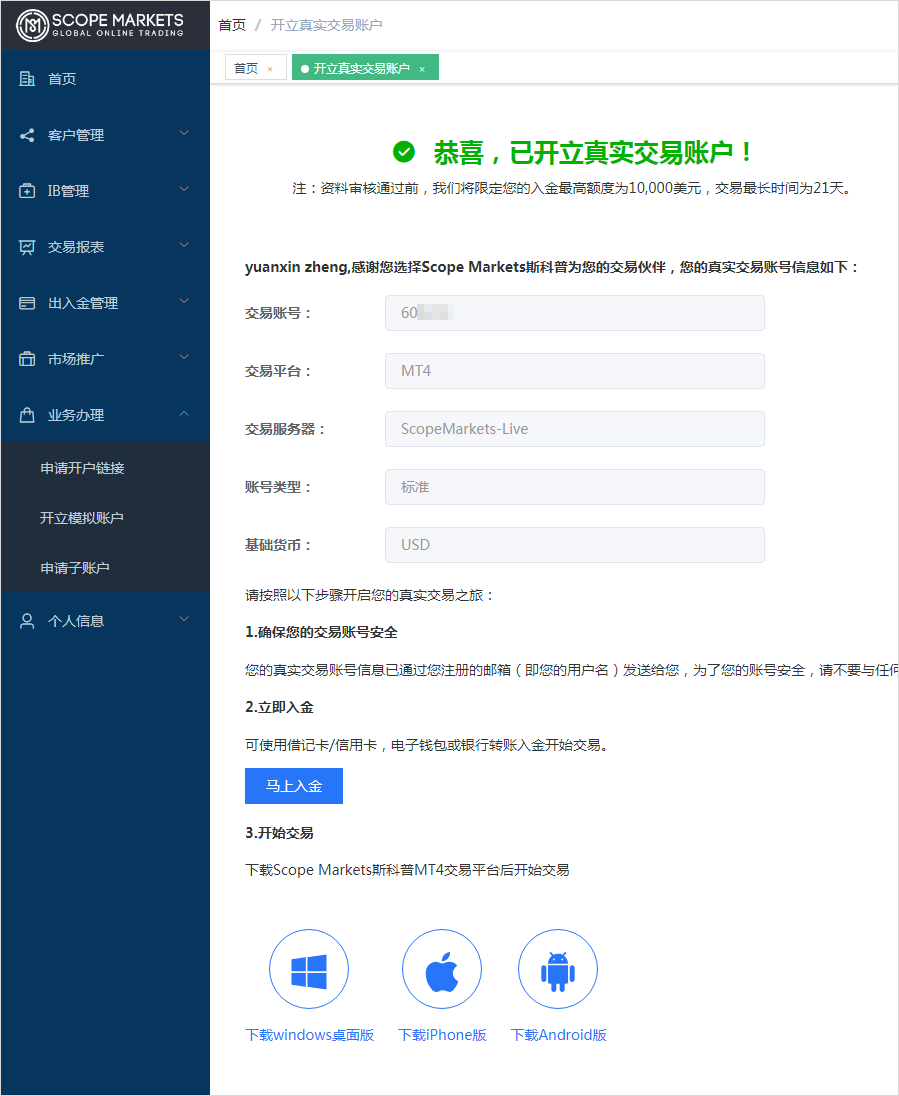This screenshot has height=1096, width=899.
Task: Click the 出入金管理 sidebar icon
Action: click(26, 301)
